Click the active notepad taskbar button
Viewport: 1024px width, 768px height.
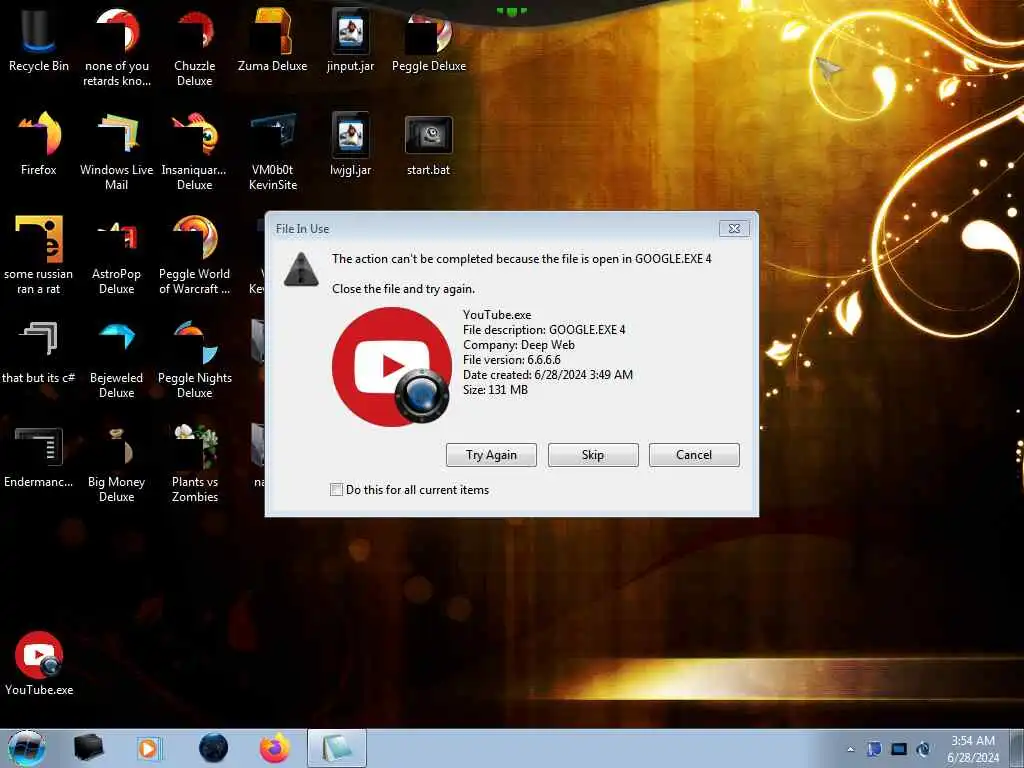tap(336, 748)
